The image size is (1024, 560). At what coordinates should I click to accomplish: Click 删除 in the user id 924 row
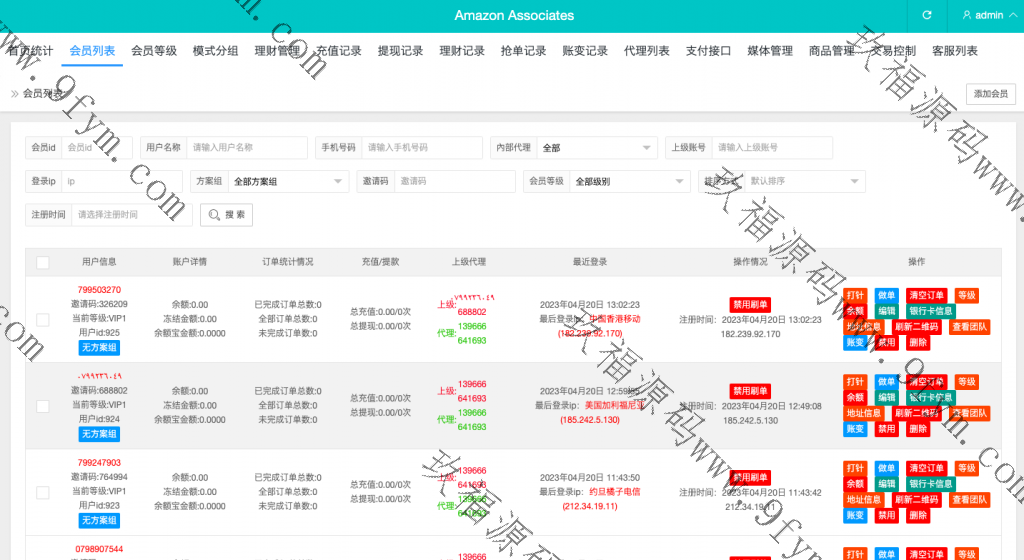pyautogui.click(x=918, y=429)
